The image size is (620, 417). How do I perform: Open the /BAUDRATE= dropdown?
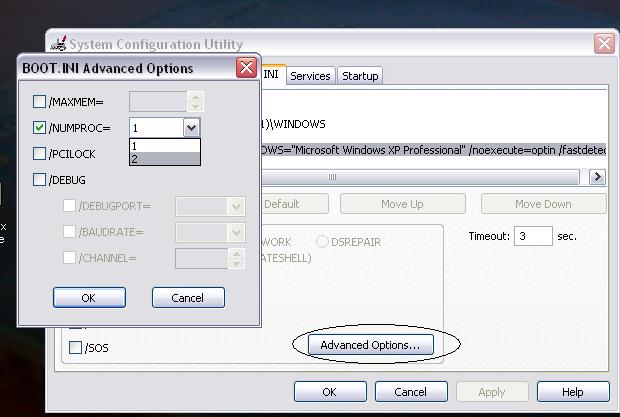pos(236,232)
